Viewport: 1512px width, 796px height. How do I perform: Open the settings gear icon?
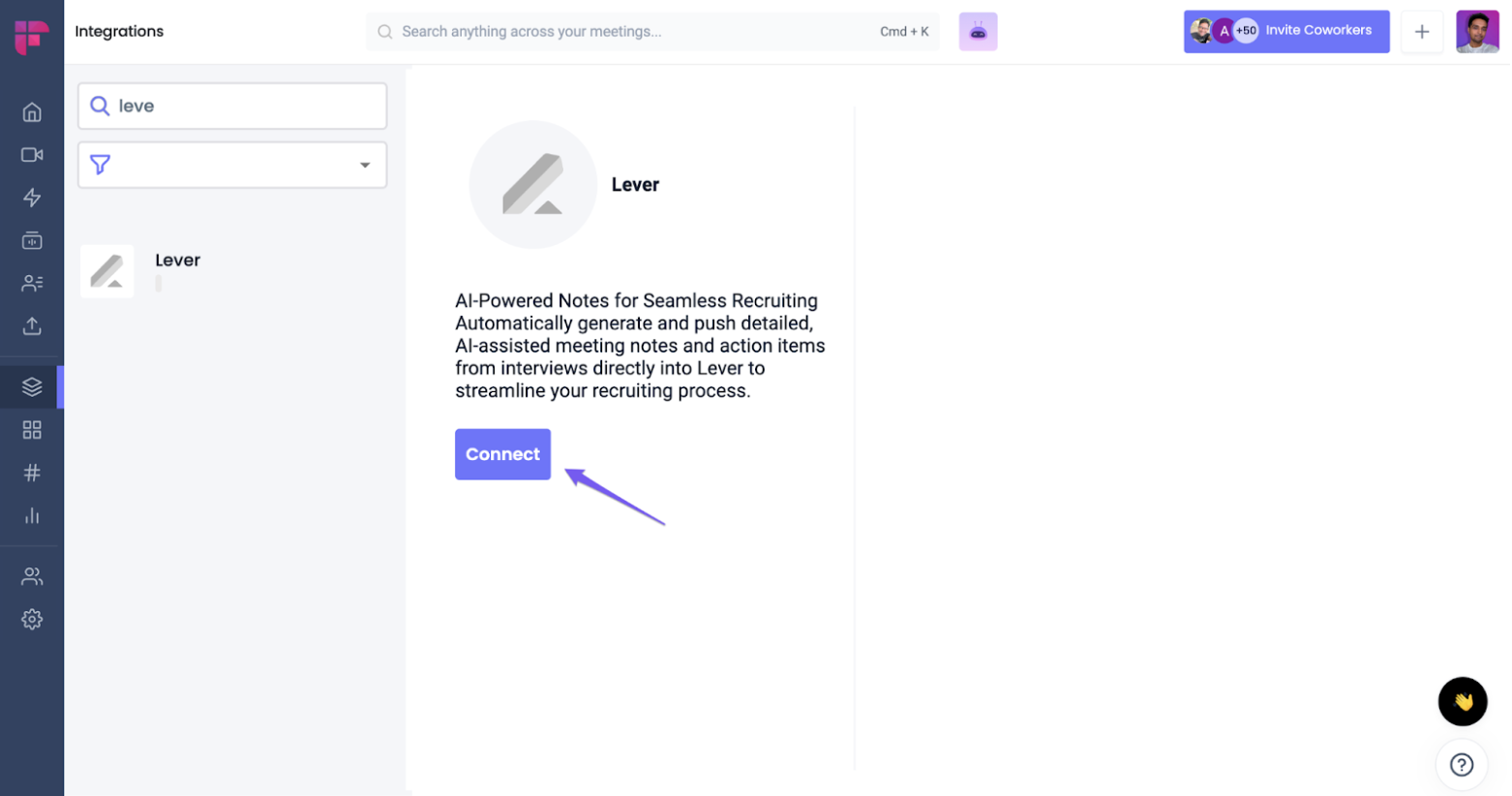point(32,620)
